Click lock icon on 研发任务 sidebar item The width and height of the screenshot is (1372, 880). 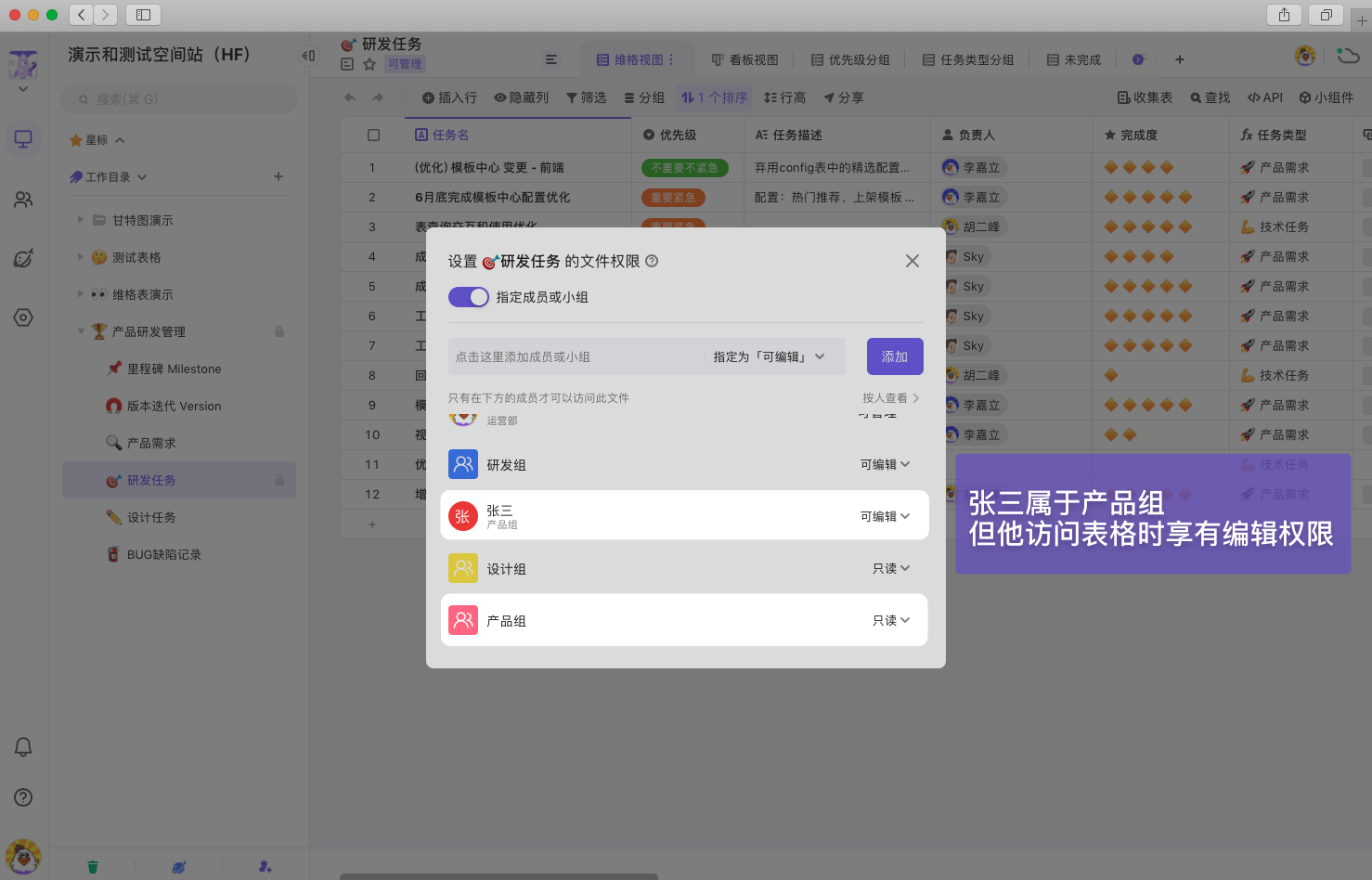(279, 480)
